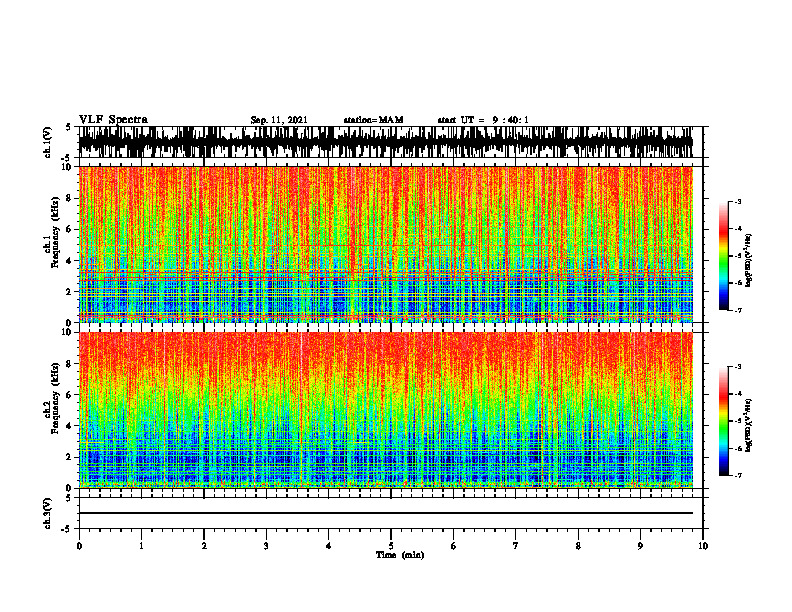
Task: Click the '-3' label atop ch.1 colorbar
Action: tap(737, 201)
